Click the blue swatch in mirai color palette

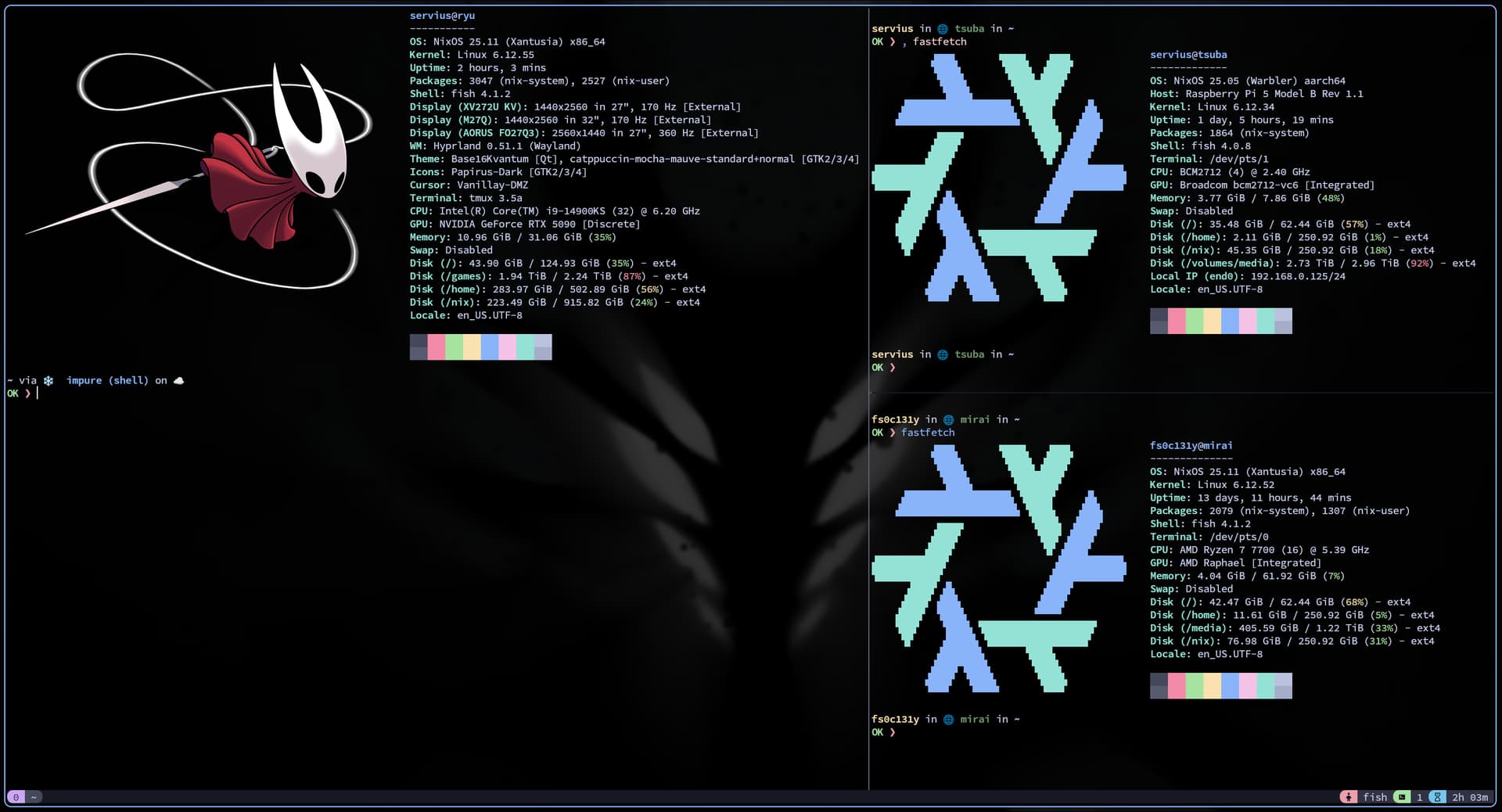(x=1230, y=686)
